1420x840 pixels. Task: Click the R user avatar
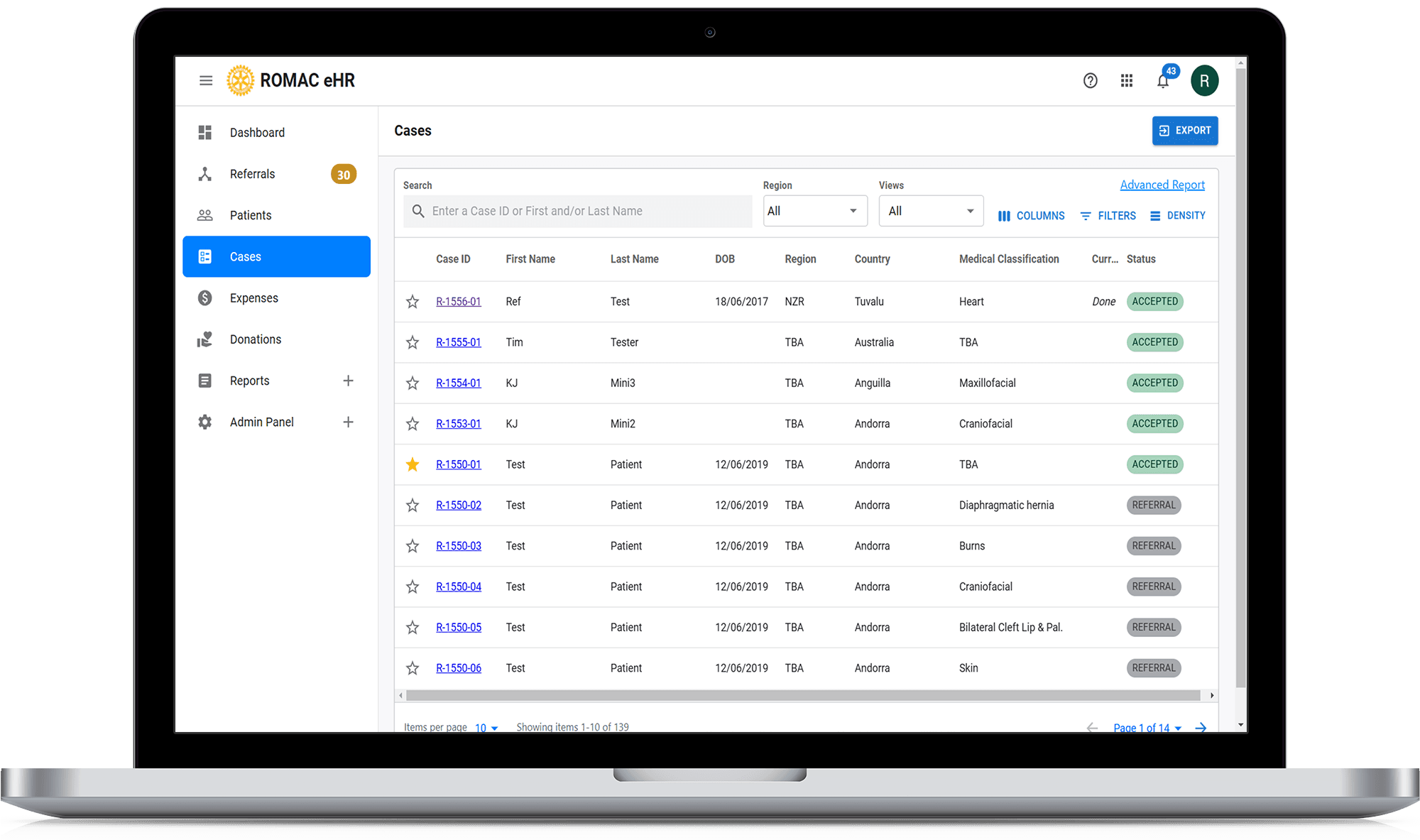[1204, 81]
